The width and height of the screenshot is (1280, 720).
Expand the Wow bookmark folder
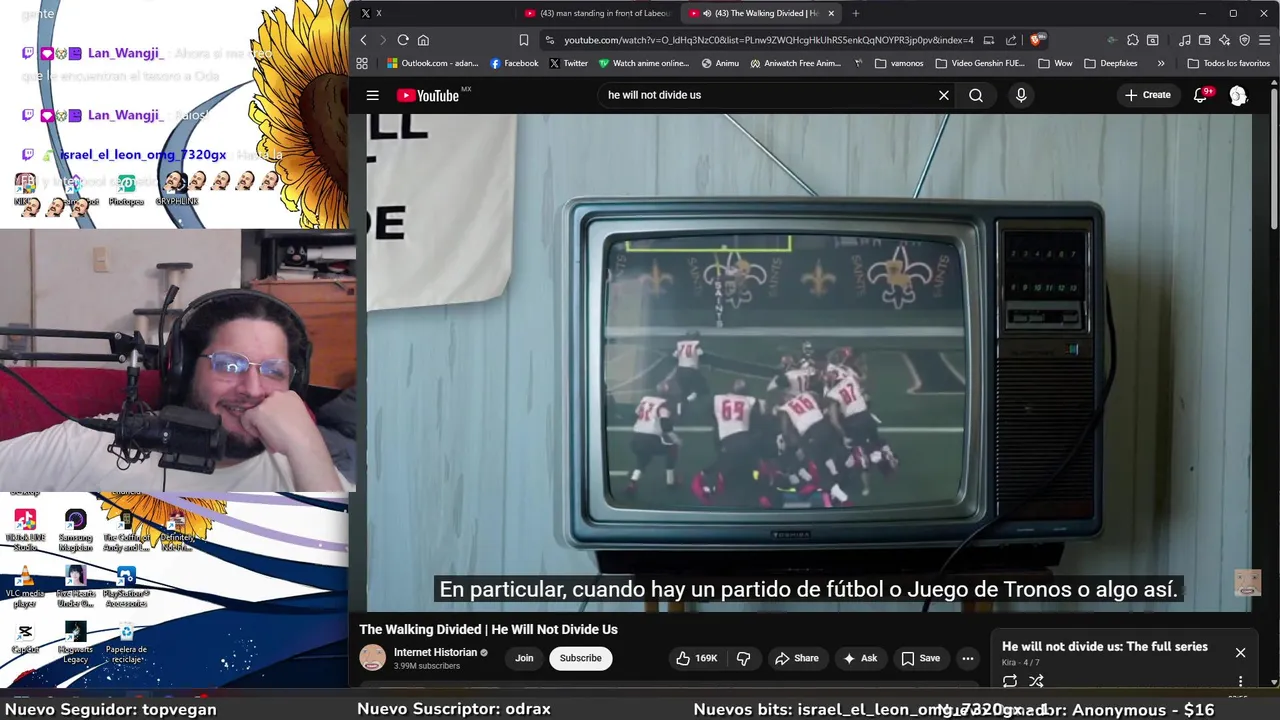[1055, 63]
